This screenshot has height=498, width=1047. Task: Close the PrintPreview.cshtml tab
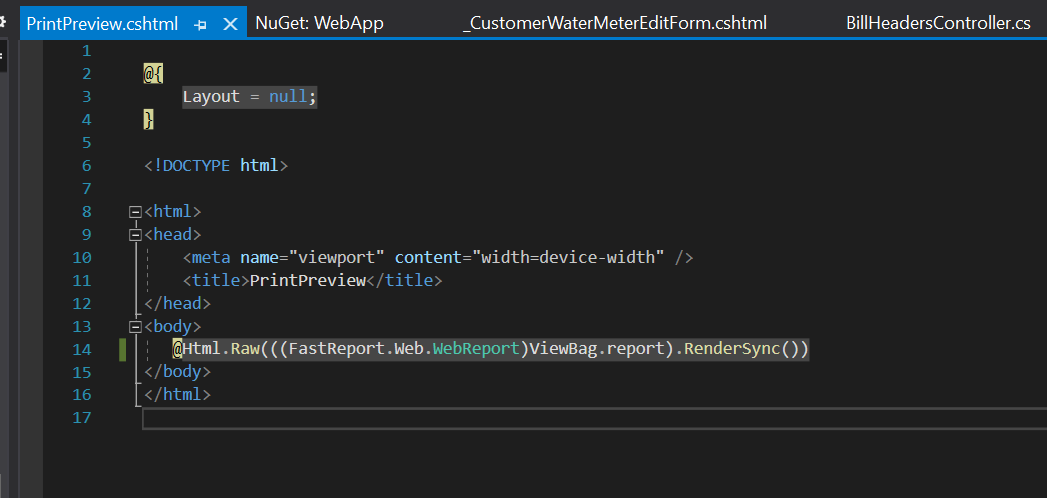click(x=230, y=25)
